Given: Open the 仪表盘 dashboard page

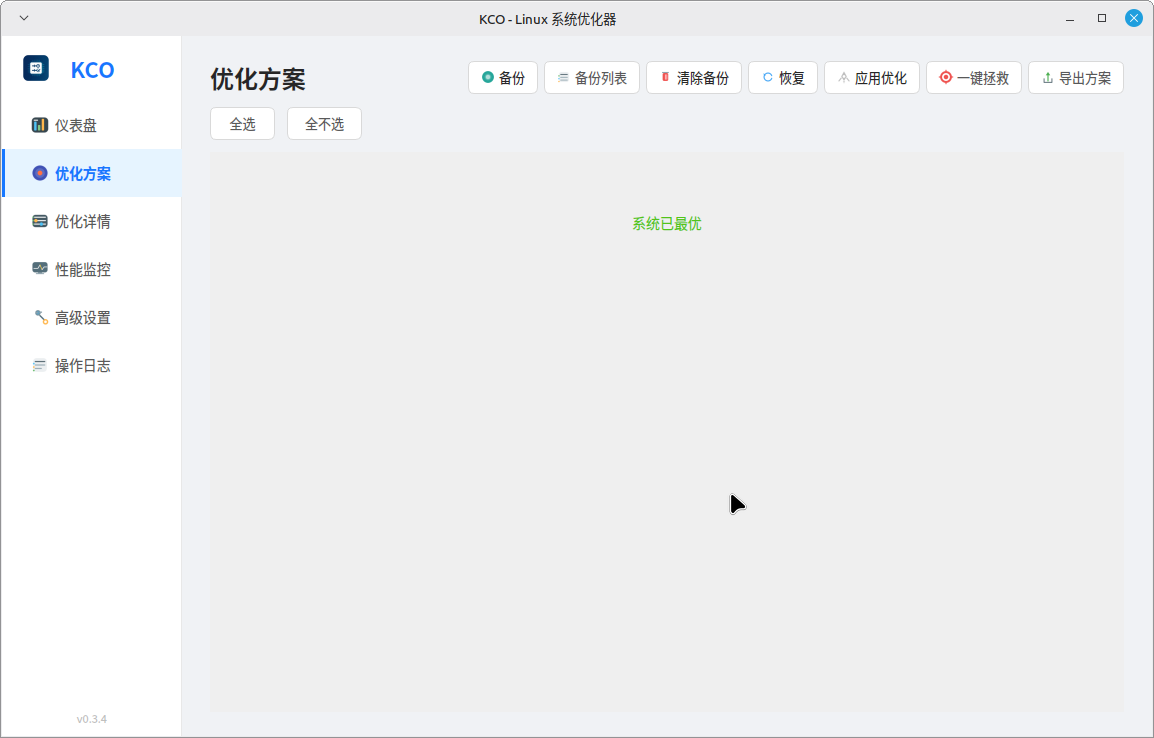Looking at the screenshot, I should [x=92, y=125].
